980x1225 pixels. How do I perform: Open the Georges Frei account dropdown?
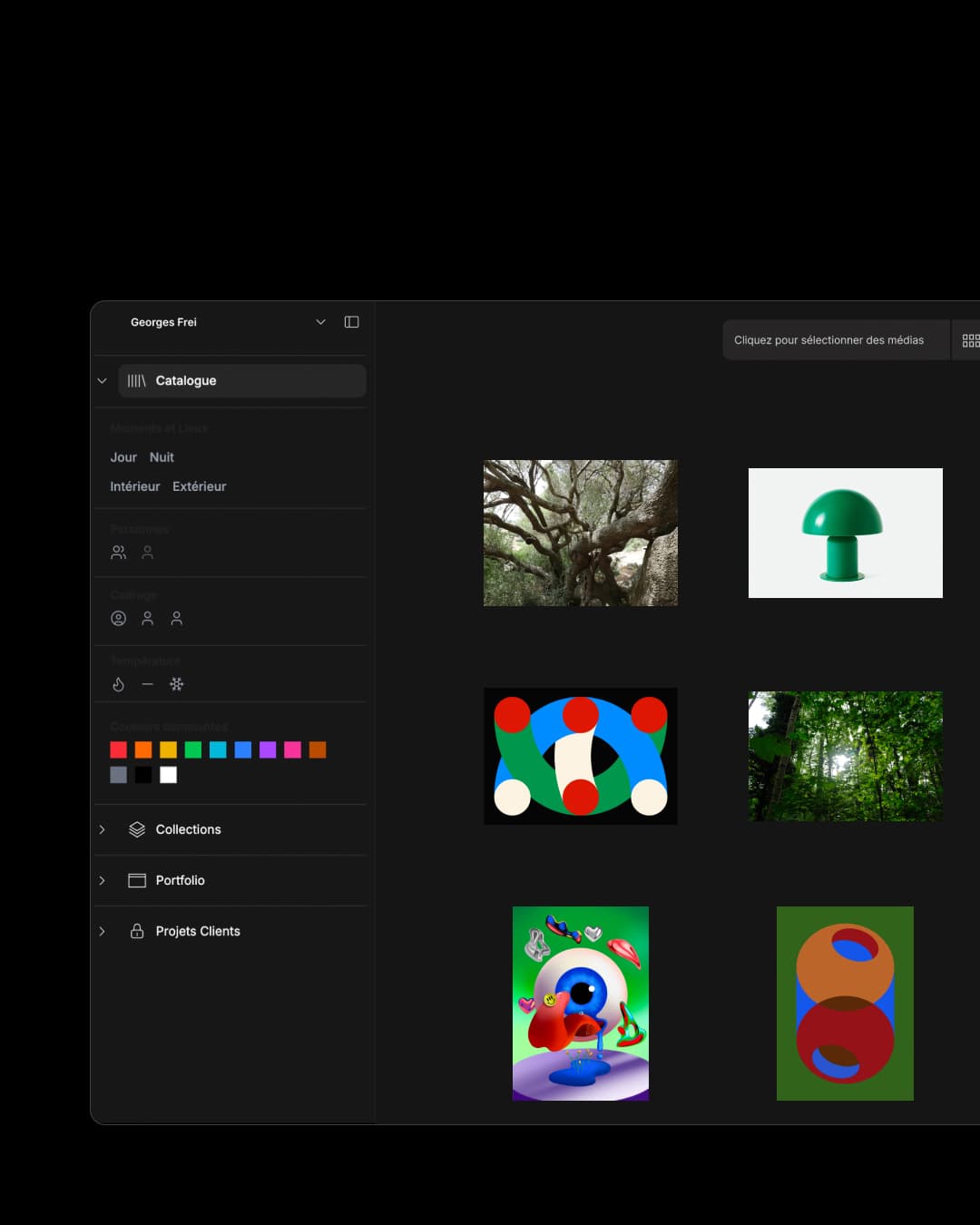point(319,322)
